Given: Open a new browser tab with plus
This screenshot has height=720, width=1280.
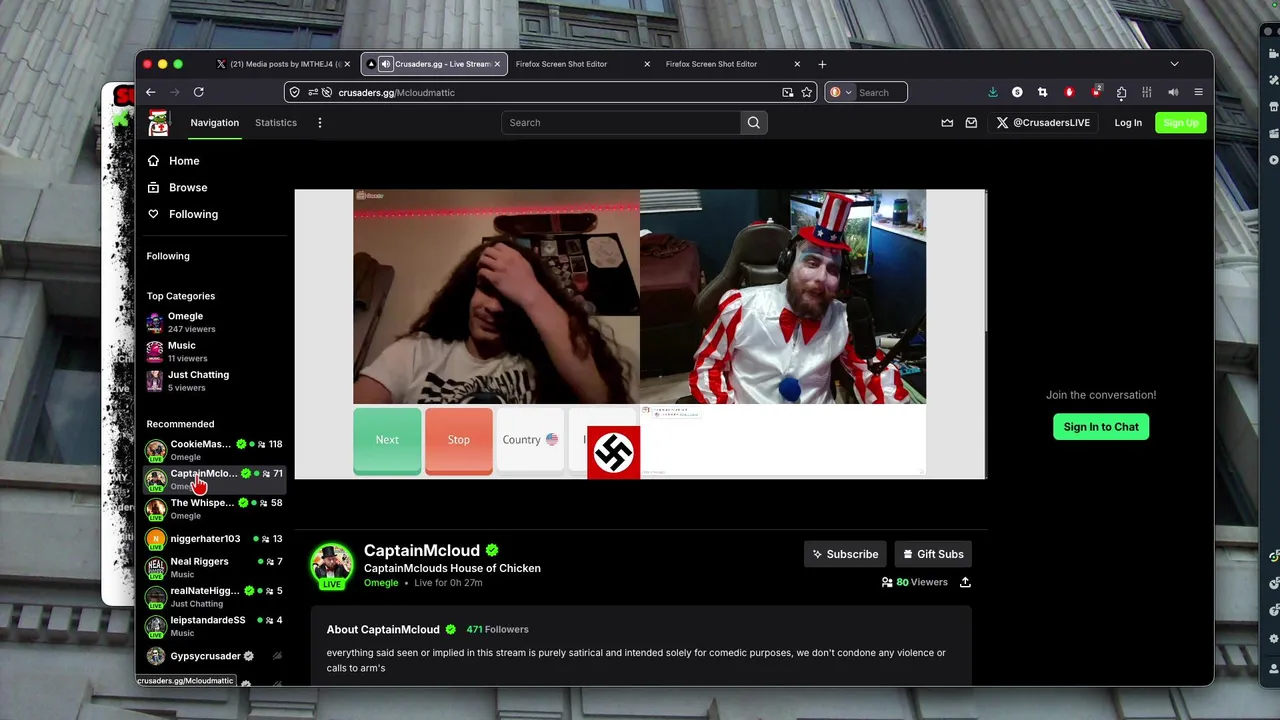Looking at the screenshot, I should coord(822,64).
